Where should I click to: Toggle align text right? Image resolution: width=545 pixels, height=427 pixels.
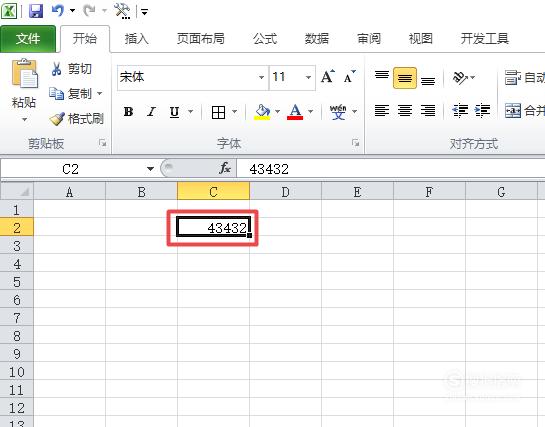pos(428,111)
